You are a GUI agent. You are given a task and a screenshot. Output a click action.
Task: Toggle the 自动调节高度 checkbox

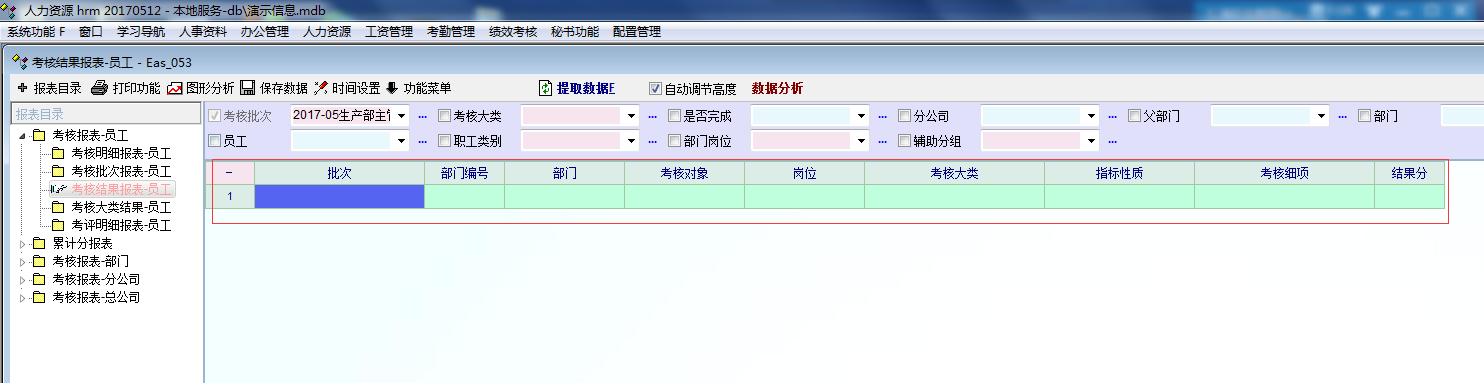pos(656,88)
